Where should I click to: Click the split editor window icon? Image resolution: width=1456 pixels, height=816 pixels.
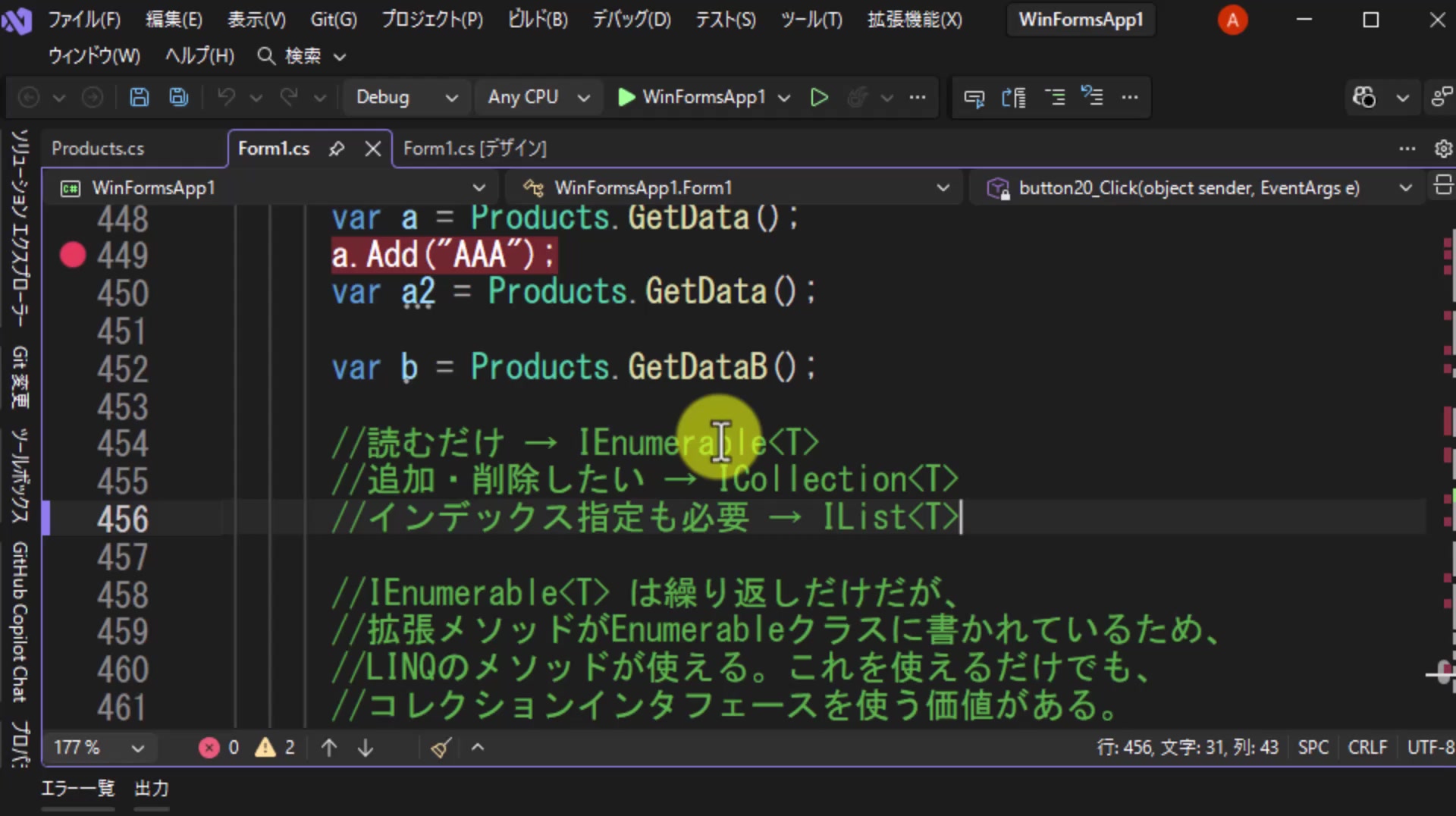[1443, 184]
